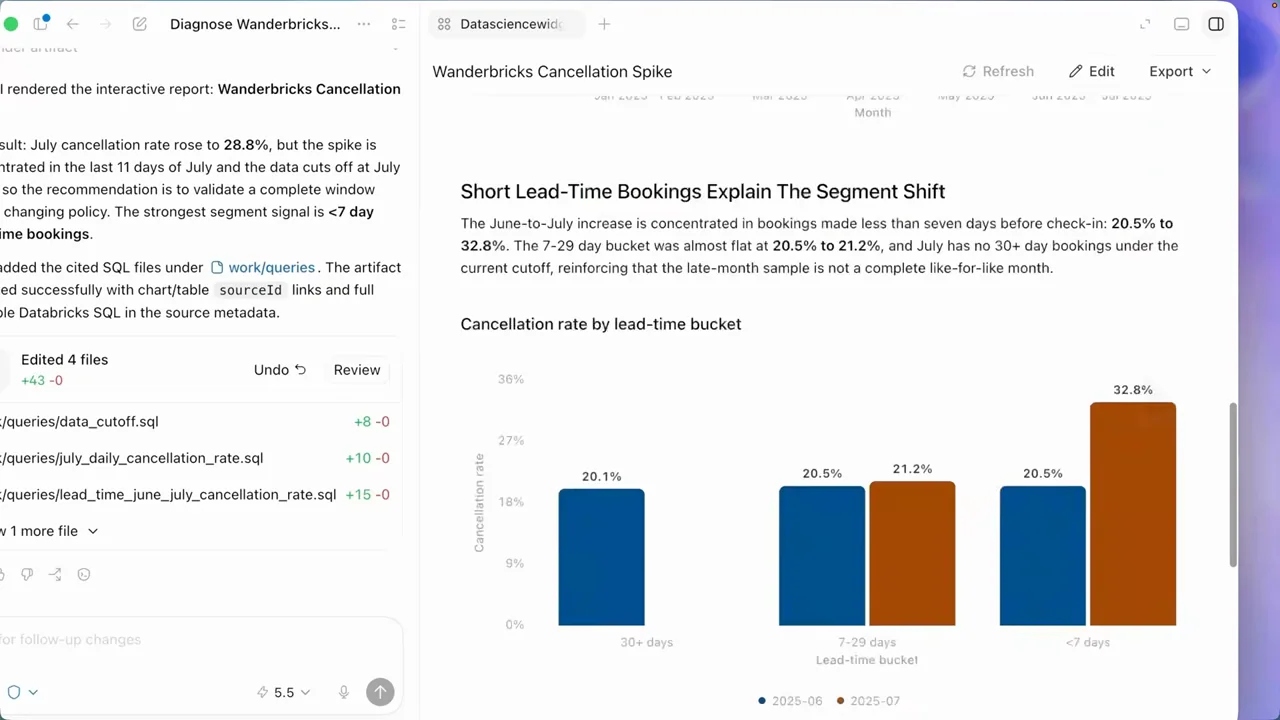The image size is (1280, 720).
Task: Give thumbs down feedback
Action: [27, 575]
